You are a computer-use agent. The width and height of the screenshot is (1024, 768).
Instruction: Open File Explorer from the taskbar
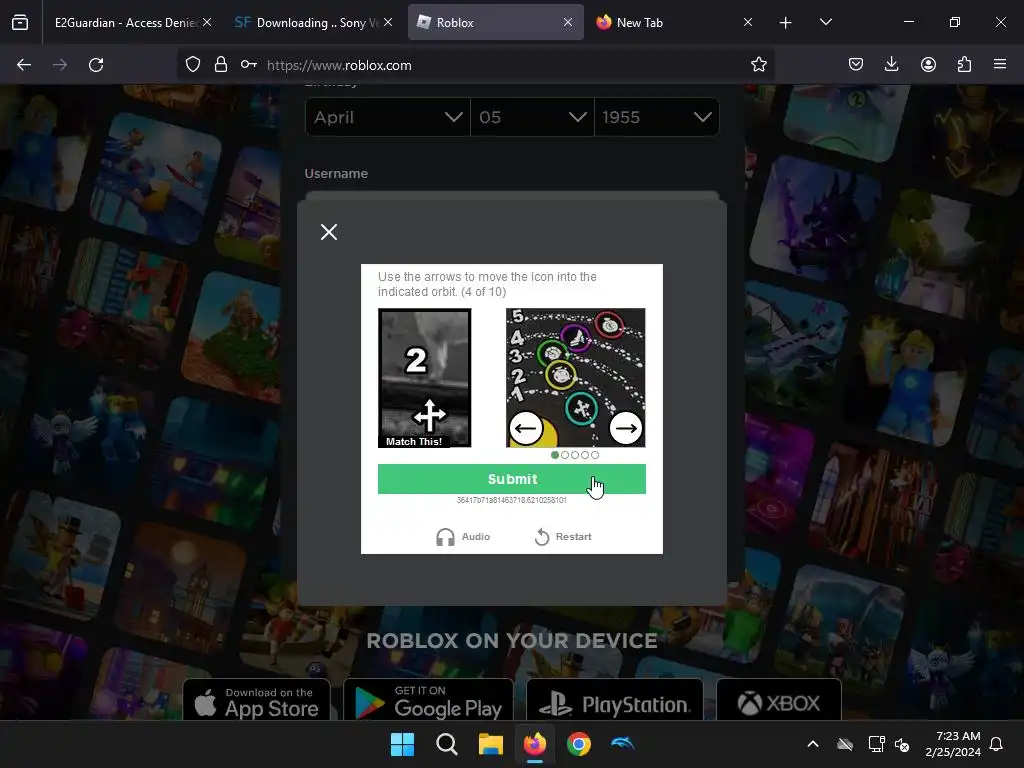(490, 744)
